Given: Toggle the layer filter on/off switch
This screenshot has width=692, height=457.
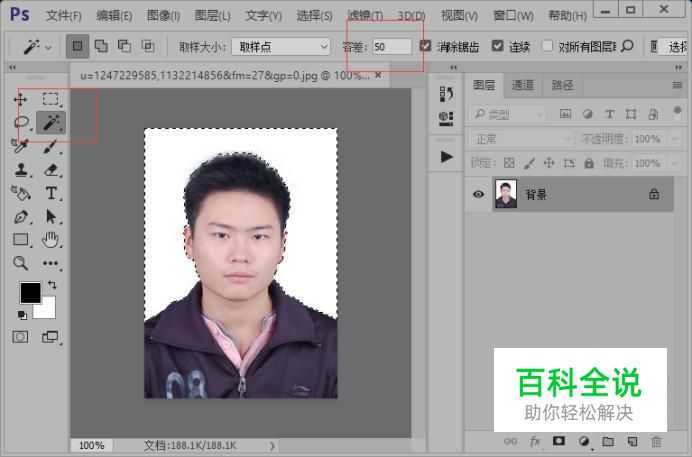Looking at the screenshot, I should tap(677, 112).
